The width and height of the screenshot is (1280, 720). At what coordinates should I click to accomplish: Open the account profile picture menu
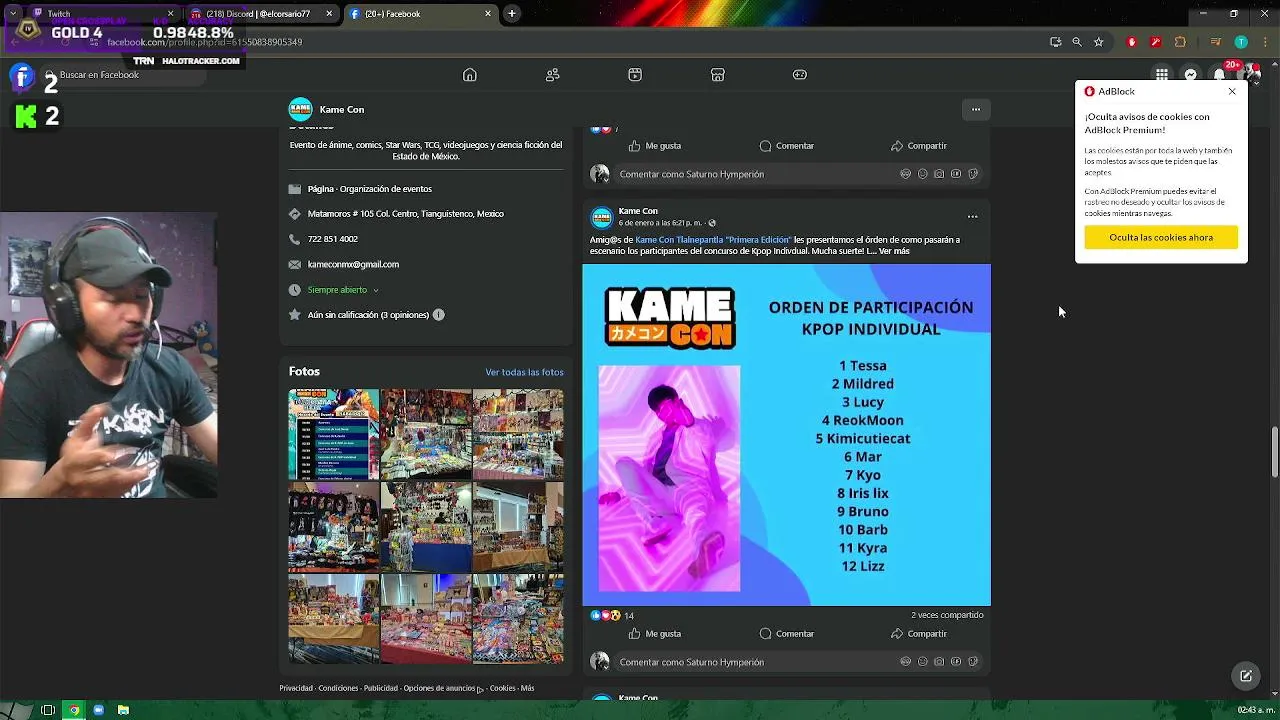click(1251, 75)
